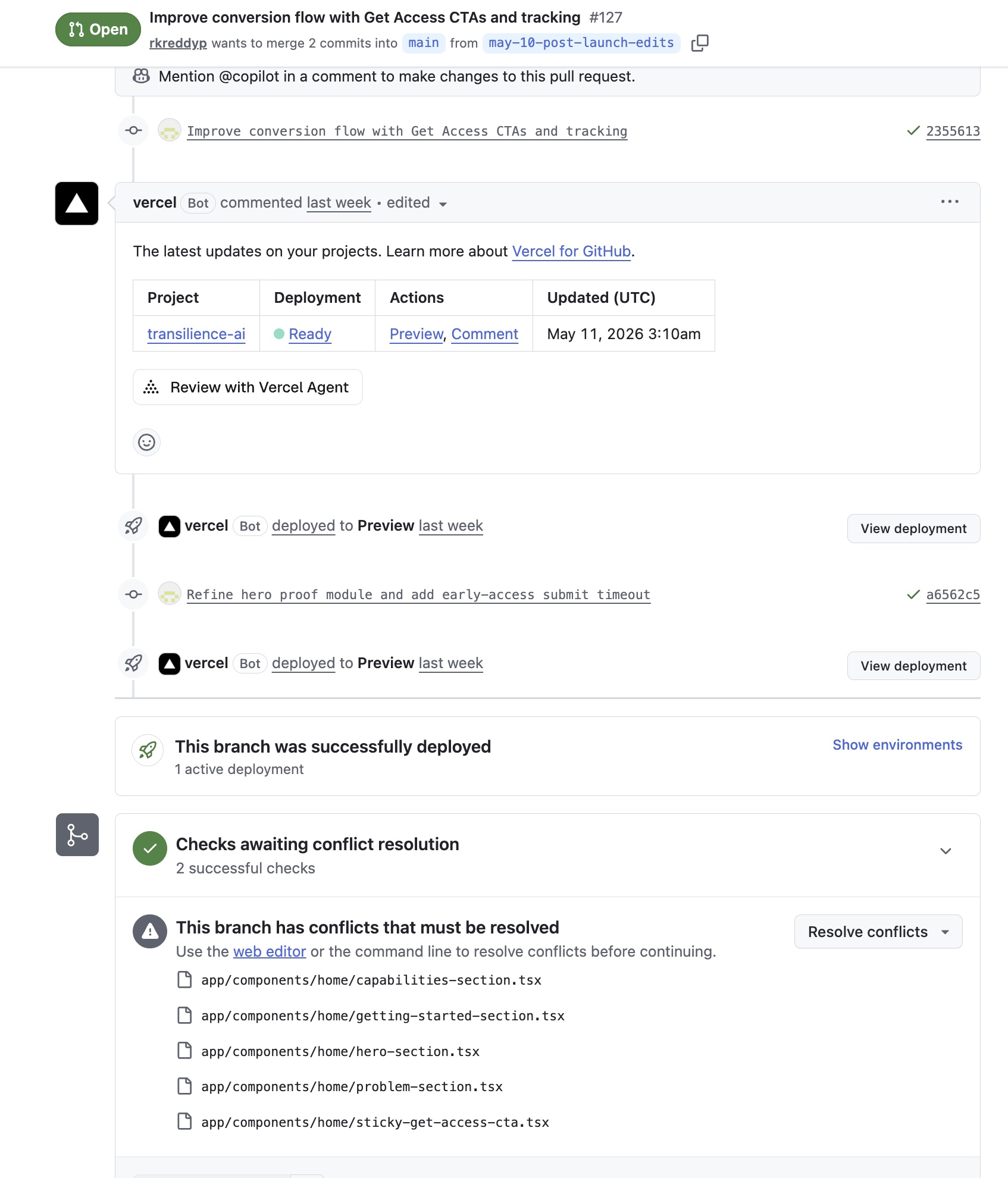Click the green checkmark circle for successful checks
Viewport: 1008px width, 1178px height.
[150, 848]
